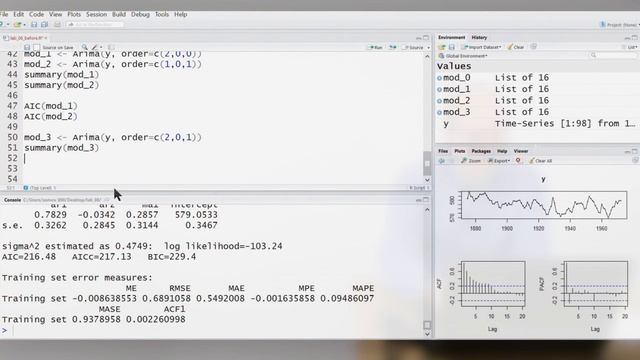This screenshot has height=360, width=640.
Task: Open an existing file from main toolbar
Action: [18, 25]
